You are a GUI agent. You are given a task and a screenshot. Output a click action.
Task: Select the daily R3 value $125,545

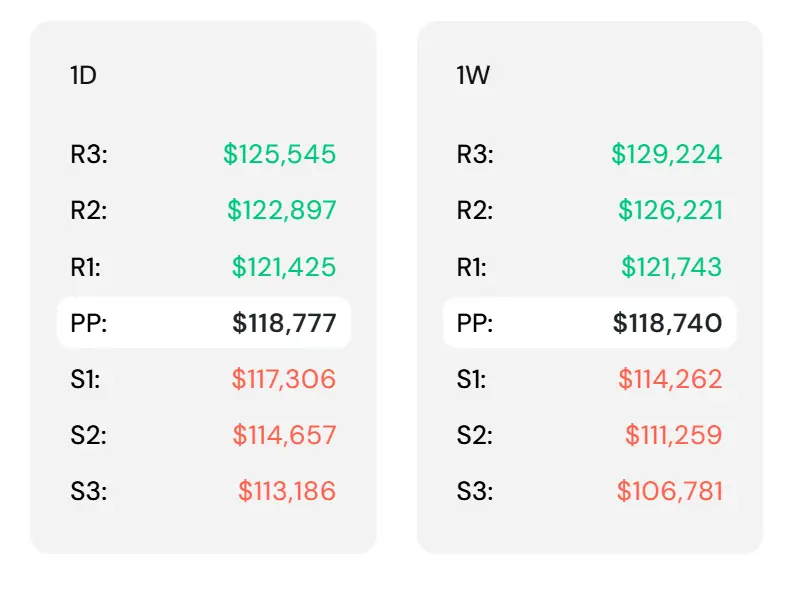click(279, 154)
